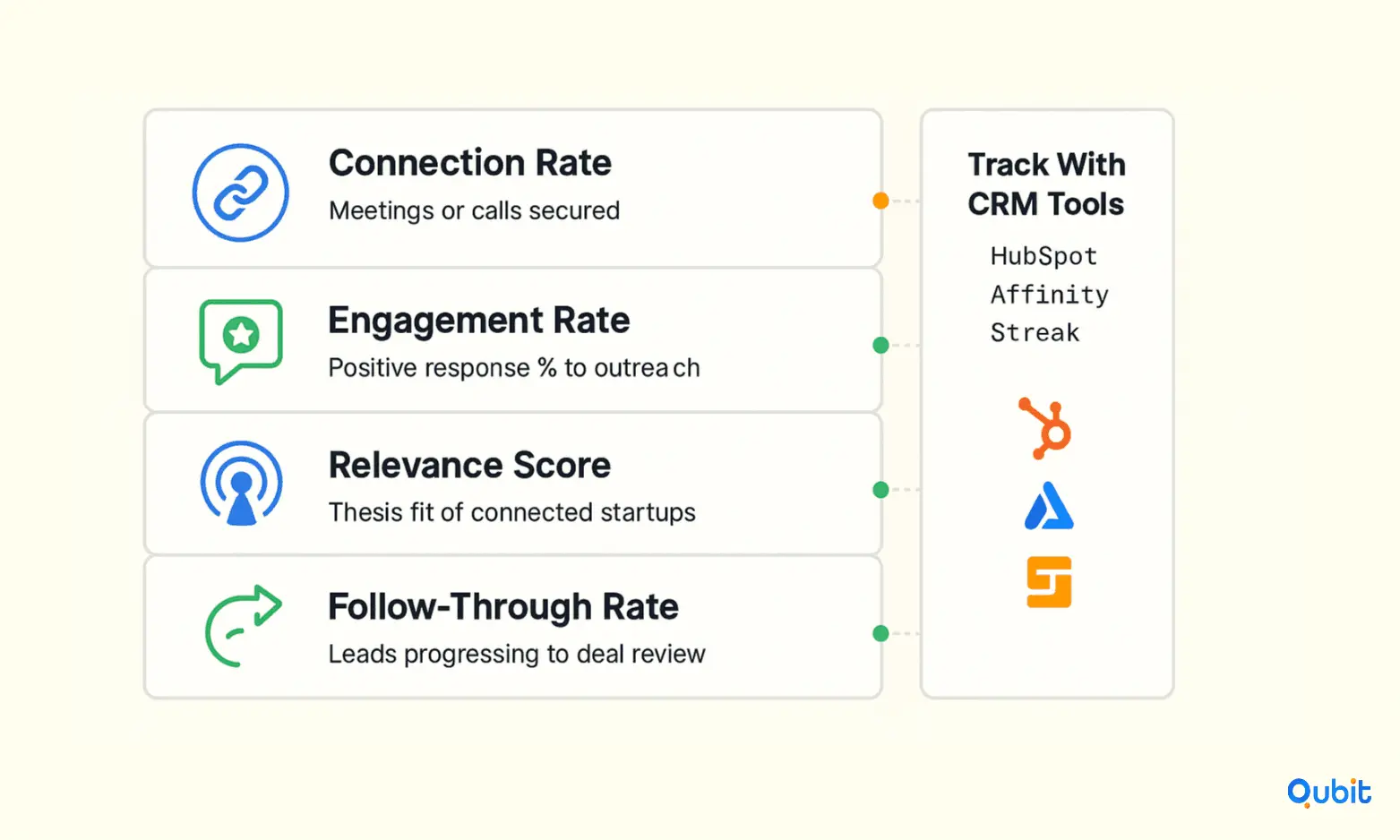The image size is (1400, 840).
Task: Click the Qubit logo
Action: (x=1329, y=793)
